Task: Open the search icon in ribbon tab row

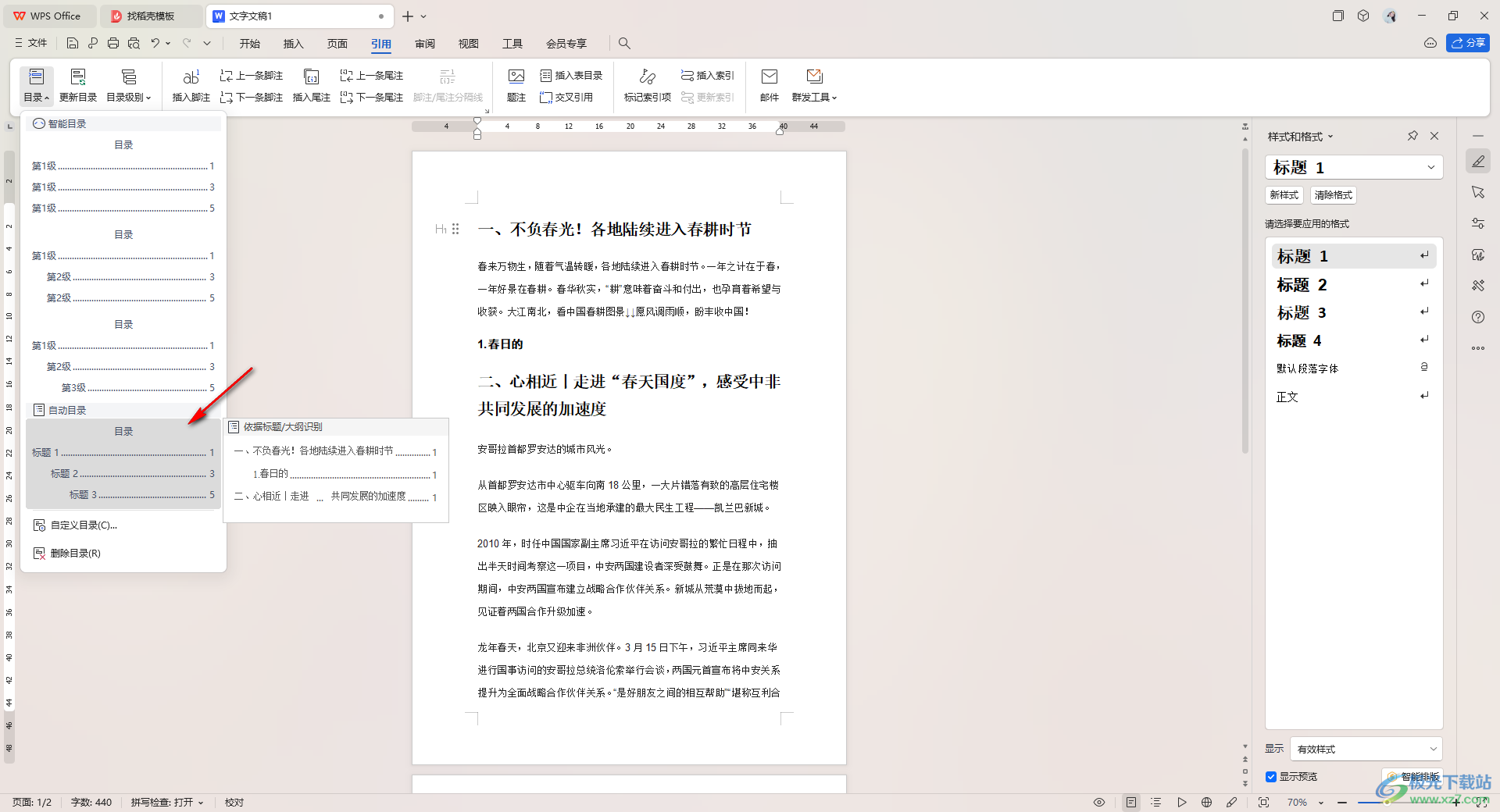Action: click(624, 43)
